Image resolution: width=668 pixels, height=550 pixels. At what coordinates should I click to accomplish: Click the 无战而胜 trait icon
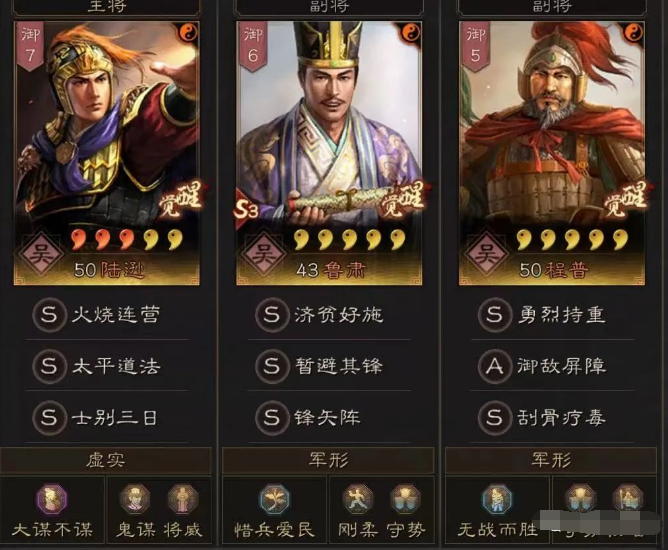click(x=497, y=499)
